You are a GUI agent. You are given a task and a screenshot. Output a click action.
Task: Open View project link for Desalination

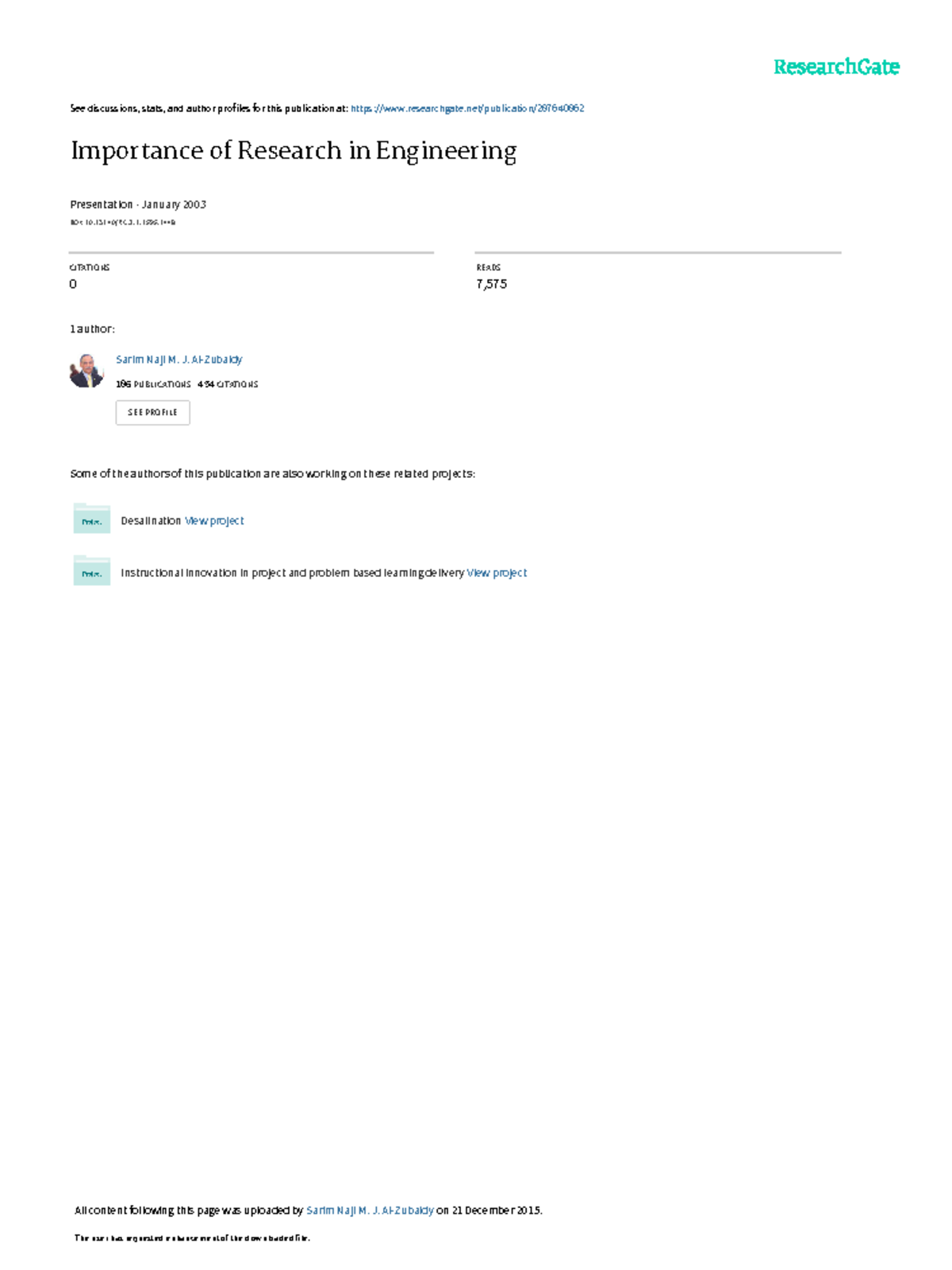[x=214, y=521]
